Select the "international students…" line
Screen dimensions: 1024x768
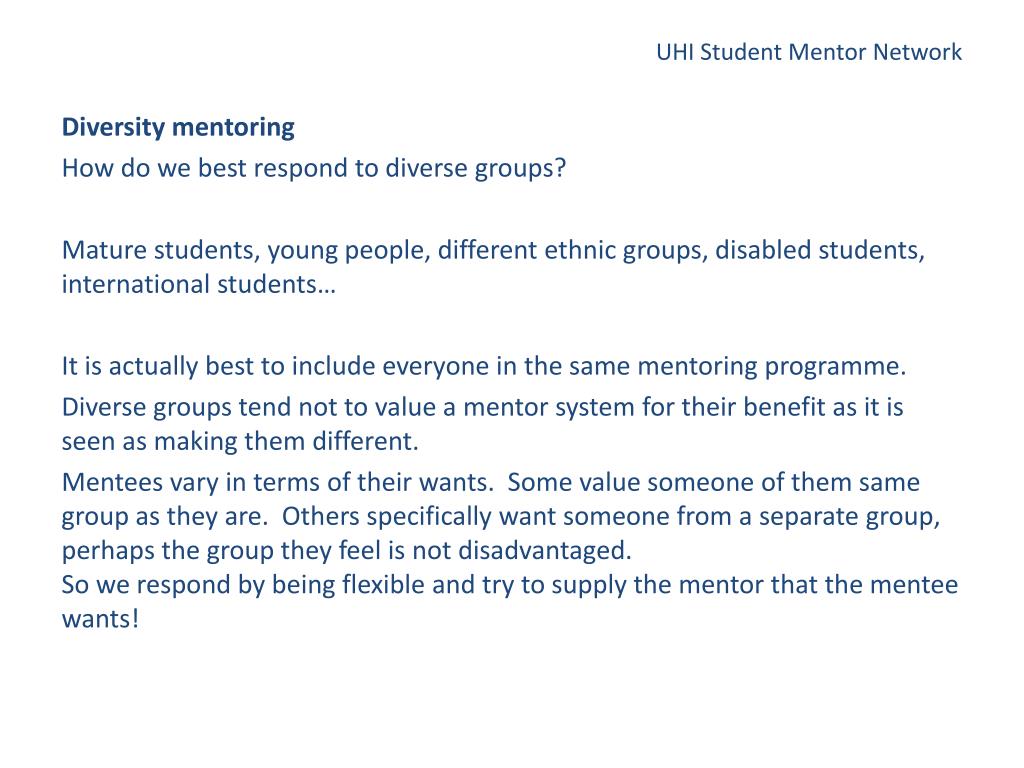tap(199, 285)
